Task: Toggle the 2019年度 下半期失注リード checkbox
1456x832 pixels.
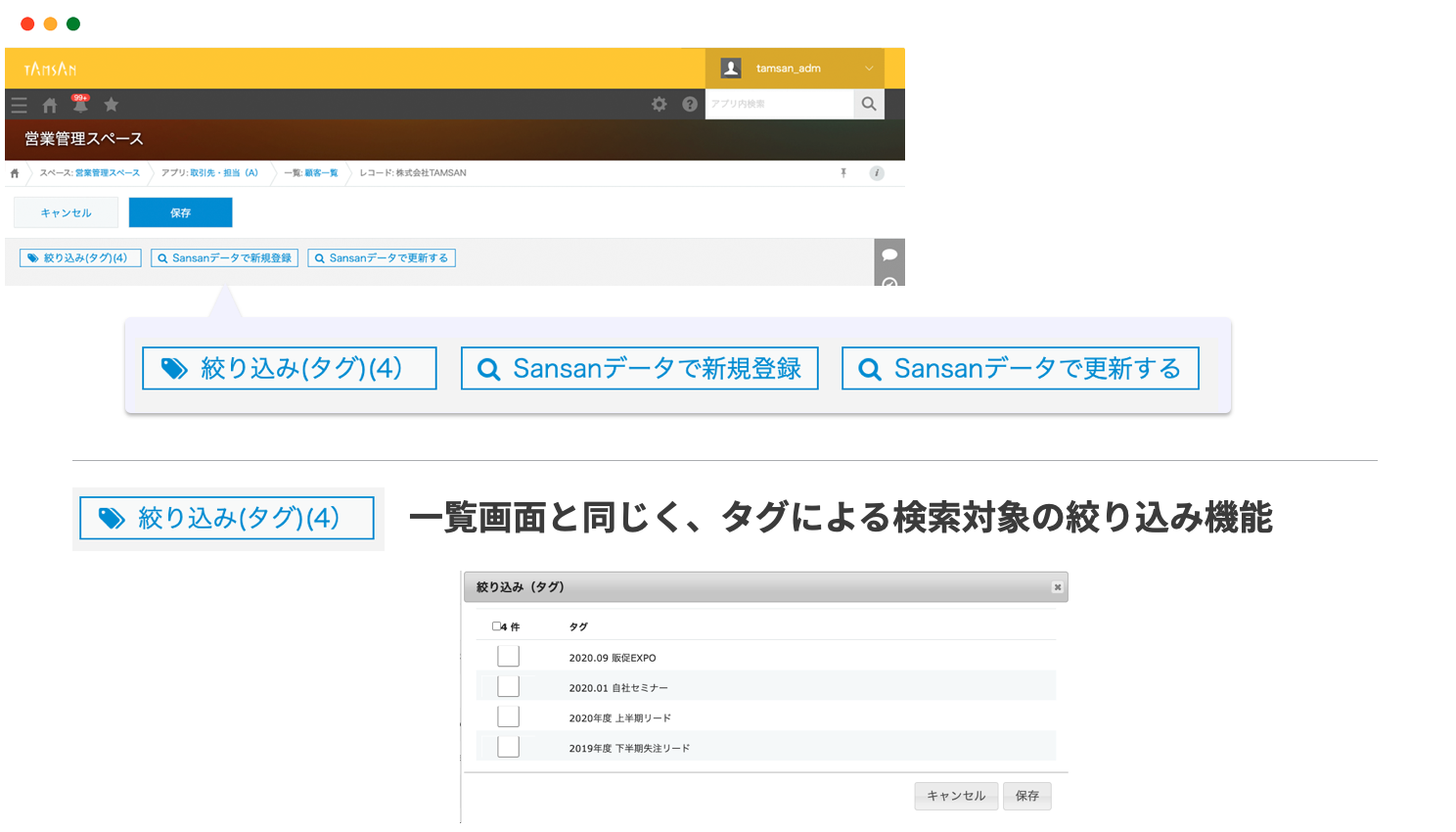Action: (x=508, y=748)
